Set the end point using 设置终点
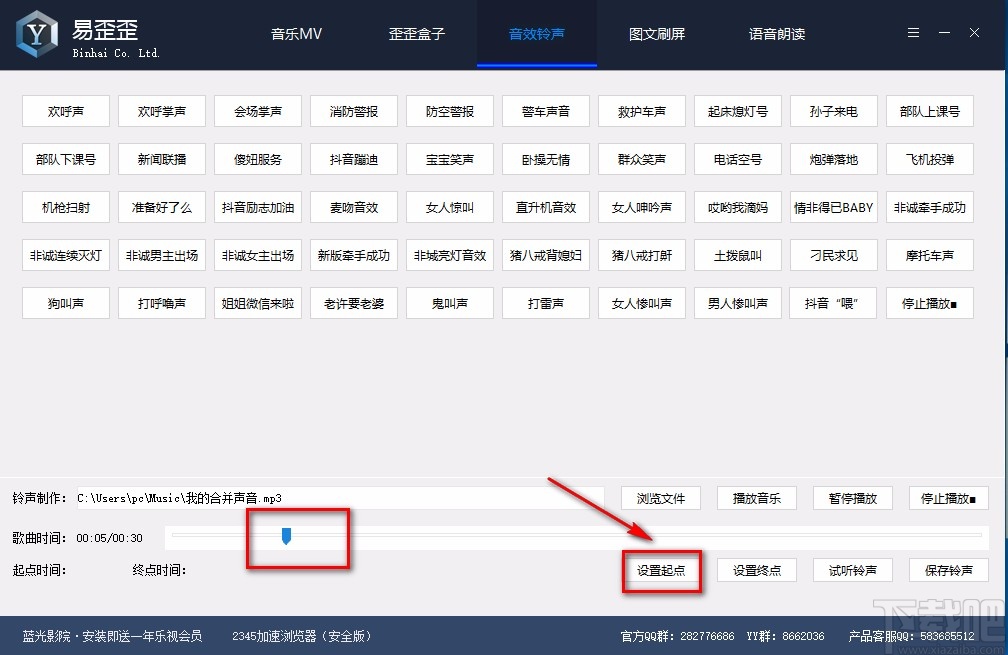 [756, 569]
